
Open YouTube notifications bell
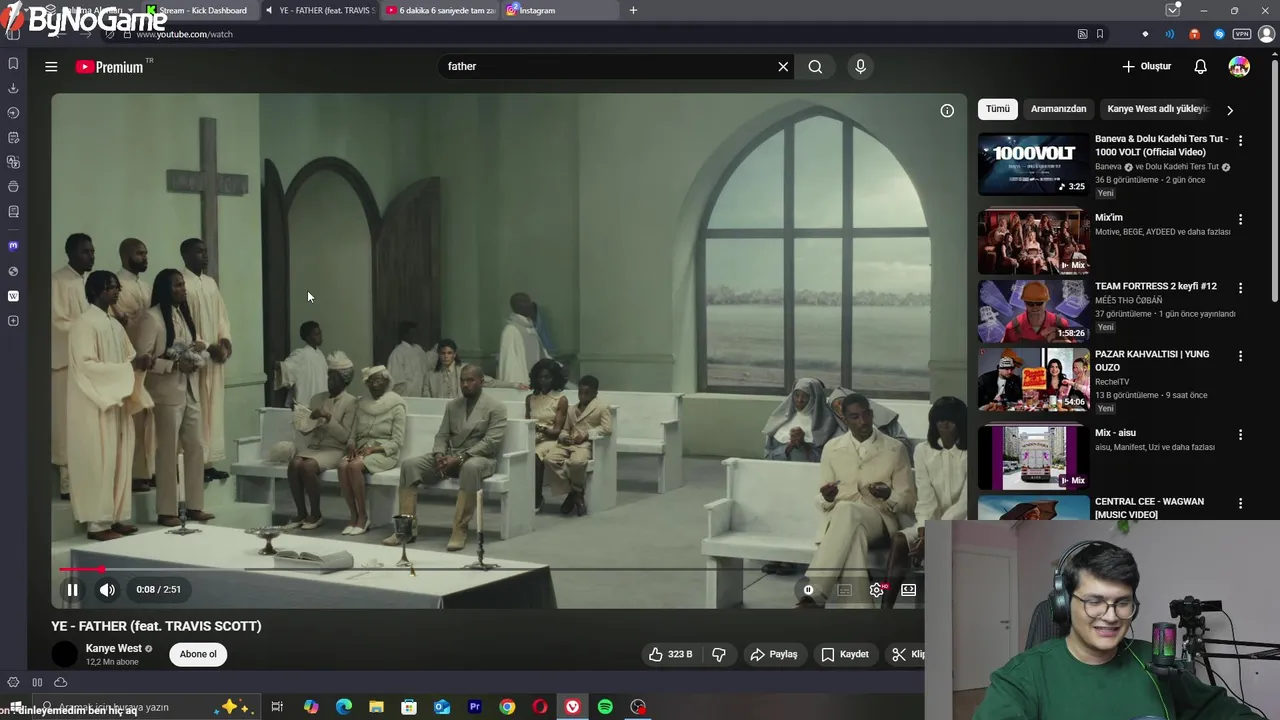pos(1200,67)
